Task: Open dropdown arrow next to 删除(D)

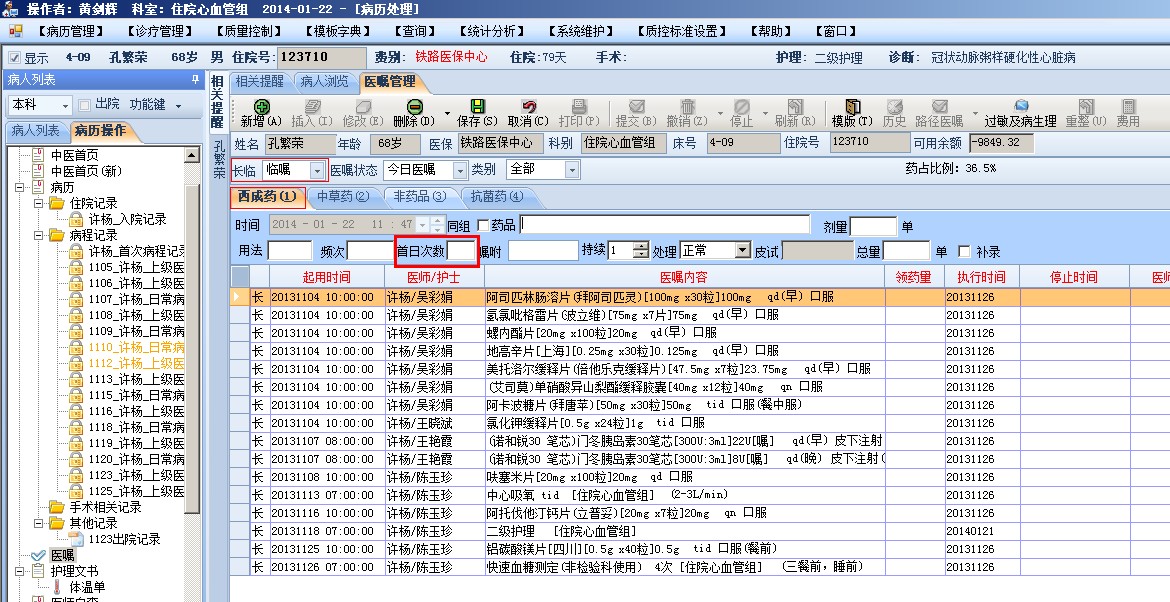Action: [x=447, y=114]
